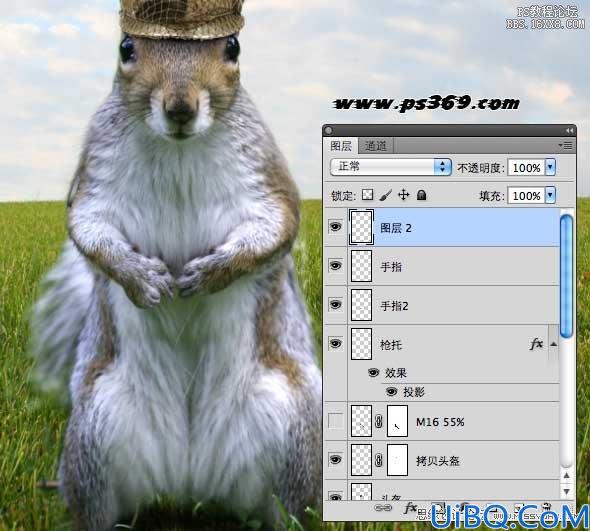
Task: Open add layer style fx button at panel bottom
Action: [411, 508]
